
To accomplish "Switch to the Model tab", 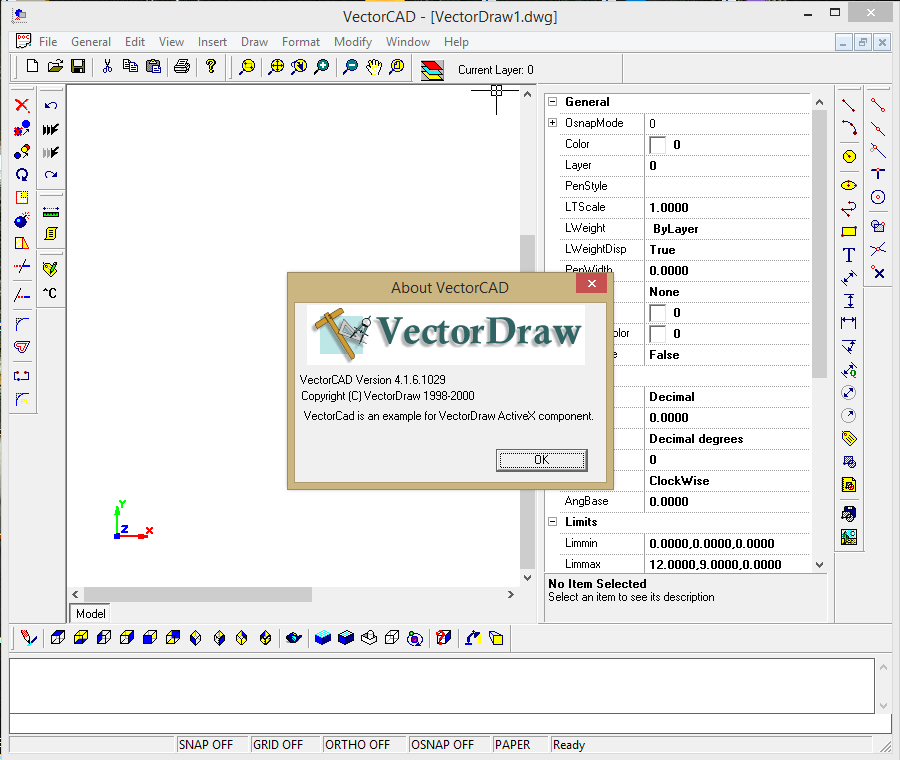I will (x=91, y=614).
